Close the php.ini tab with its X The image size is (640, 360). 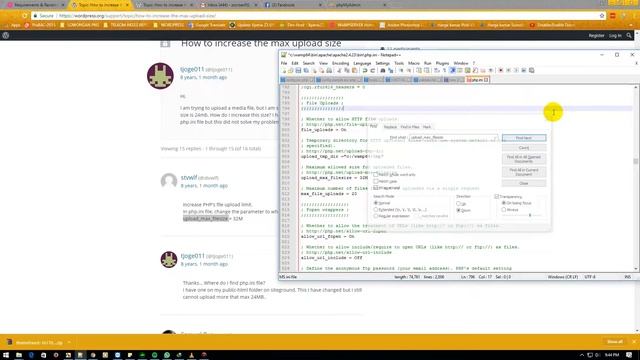[x=486, y=80]
